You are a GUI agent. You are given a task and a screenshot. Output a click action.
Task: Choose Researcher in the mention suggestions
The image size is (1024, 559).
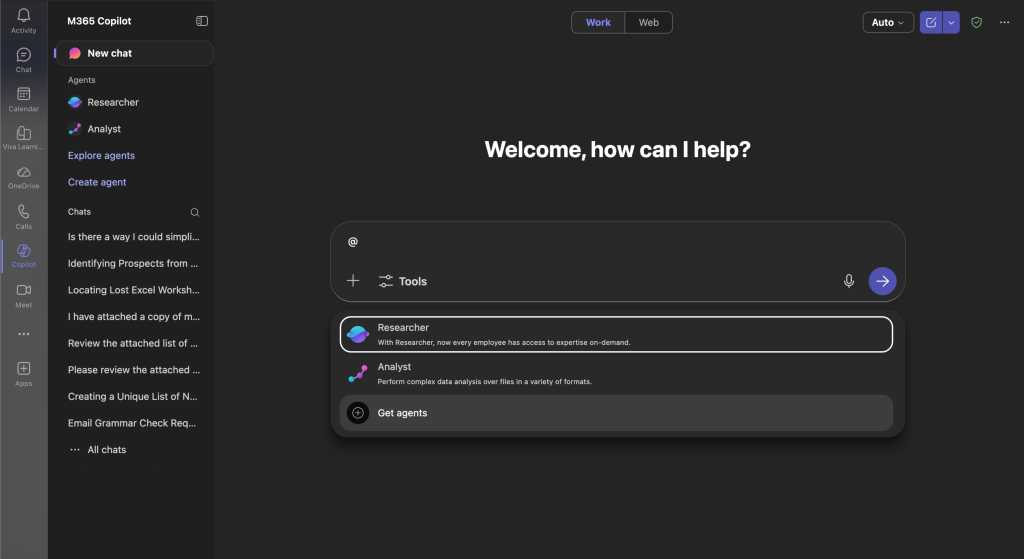616,334
